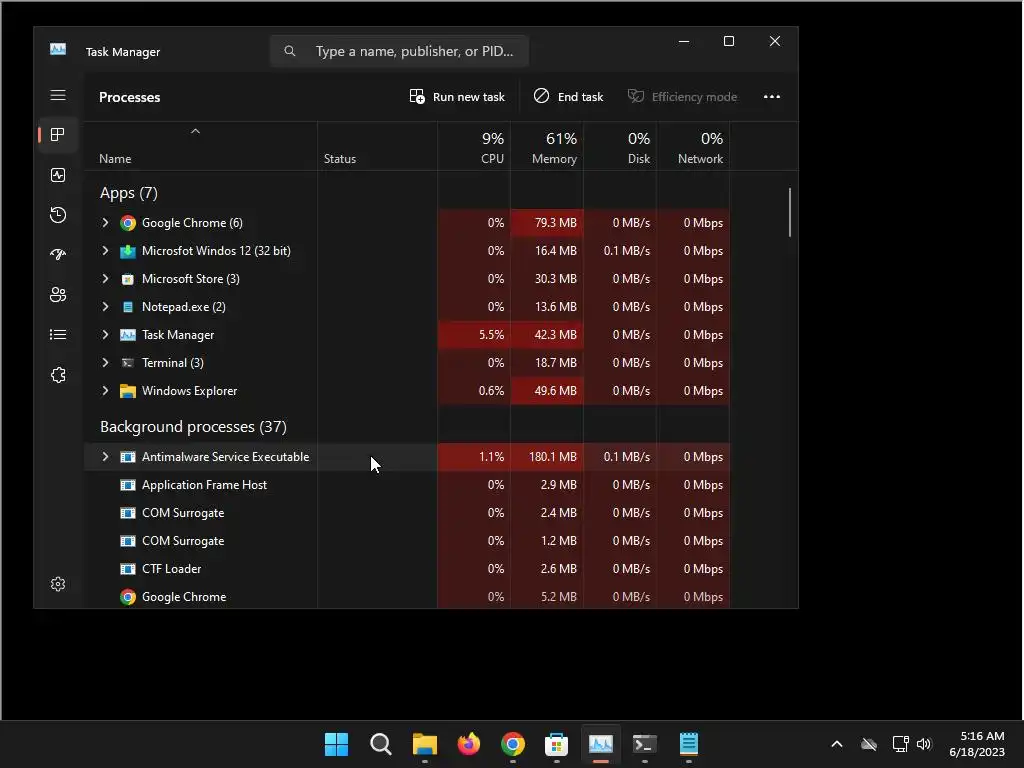Click the process list vertical scrollbar
Image resolution: width=1024 pixels, height=768 pixels.
[790, 212]
